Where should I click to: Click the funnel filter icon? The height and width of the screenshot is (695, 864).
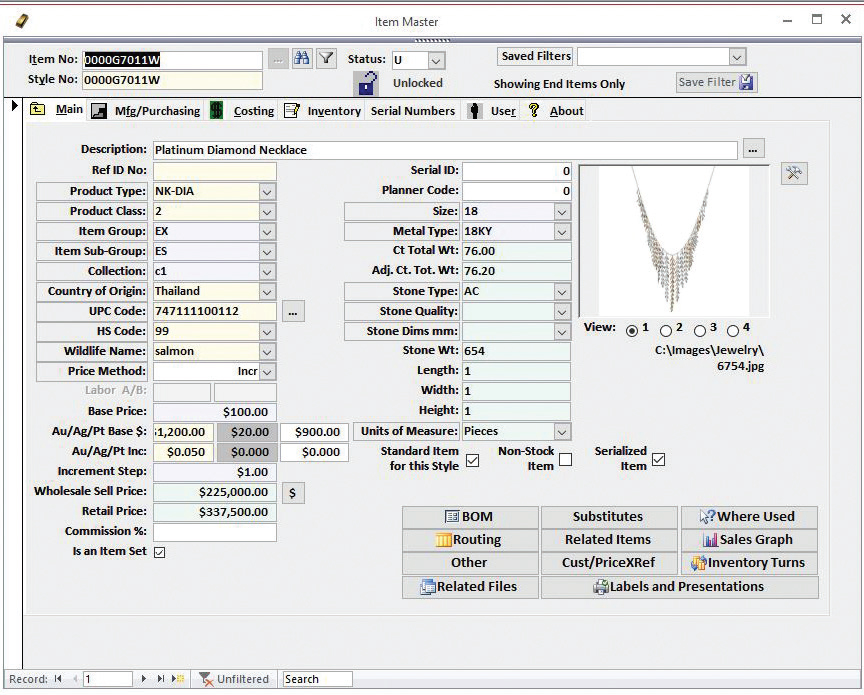pos(326,59)
